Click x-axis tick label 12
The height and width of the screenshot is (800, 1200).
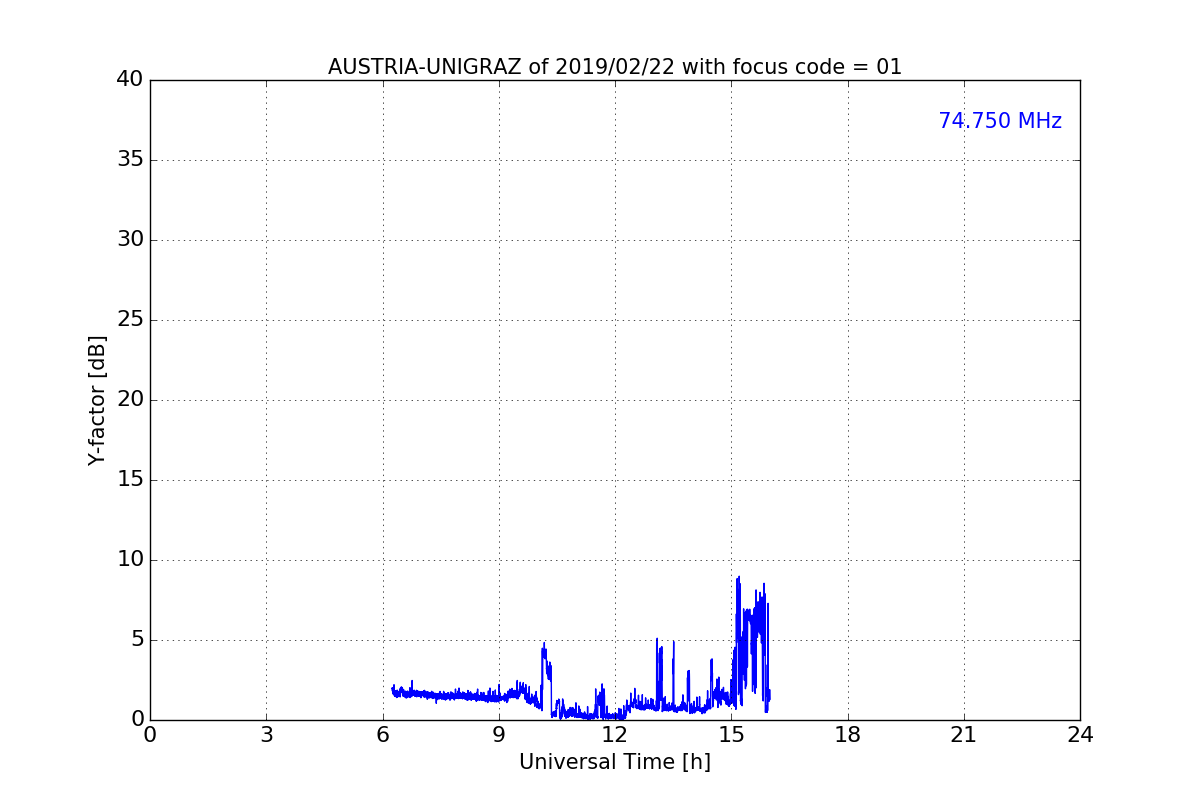point(615,735)
